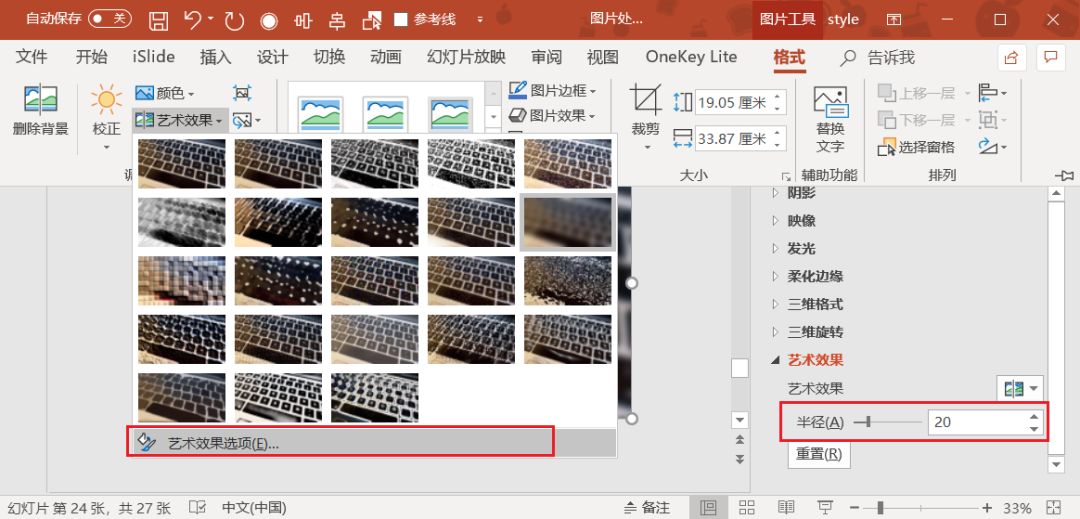
Task: Expand the Shadow (阴影) section
Action: point(801,193)
